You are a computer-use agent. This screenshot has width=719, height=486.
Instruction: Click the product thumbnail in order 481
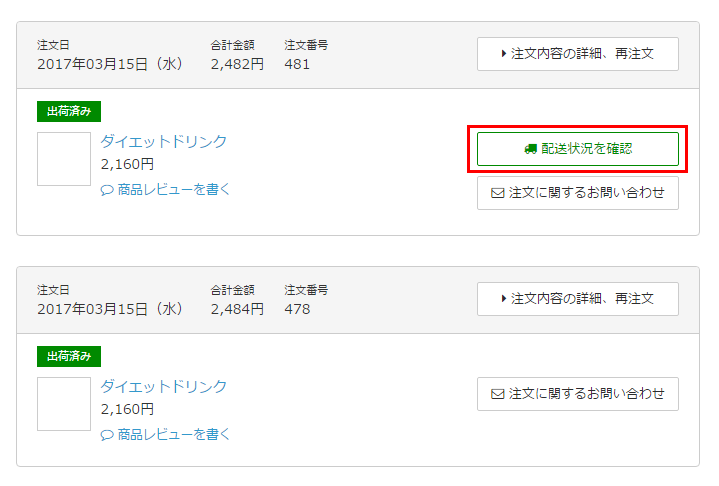pyautogui.click(x=64, y=159)
